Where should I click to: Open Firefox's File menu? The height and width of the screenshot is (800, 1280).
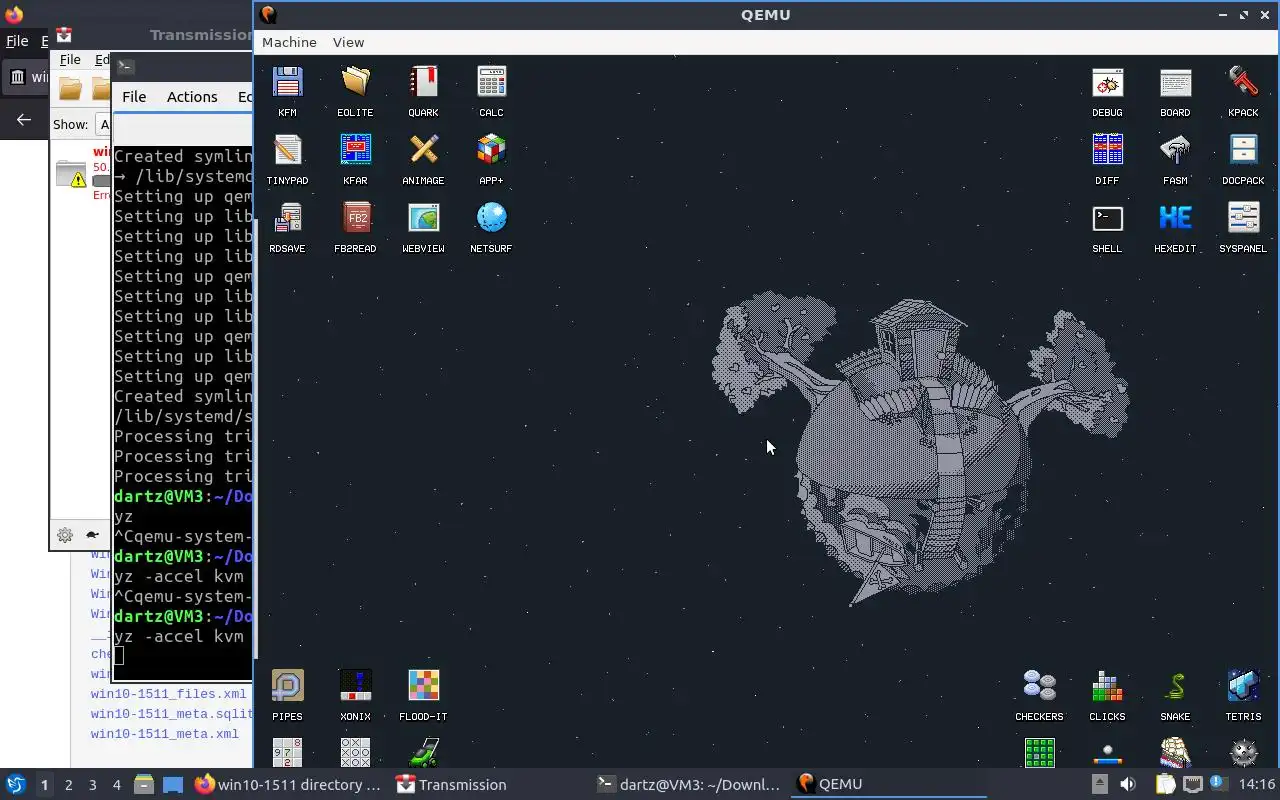click(17, 41)
